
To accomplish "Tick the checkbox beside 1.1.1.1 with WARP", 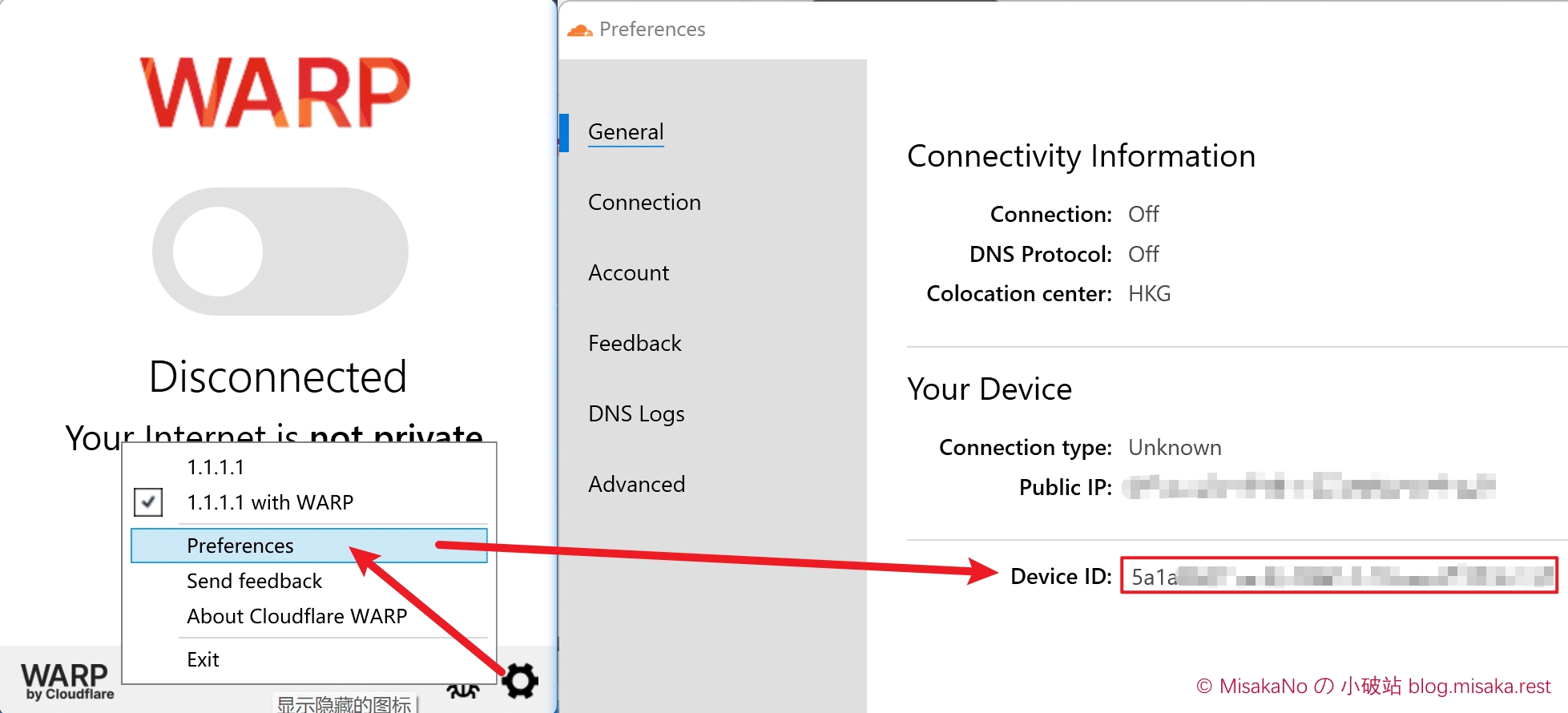I will [x=148, y=502].
